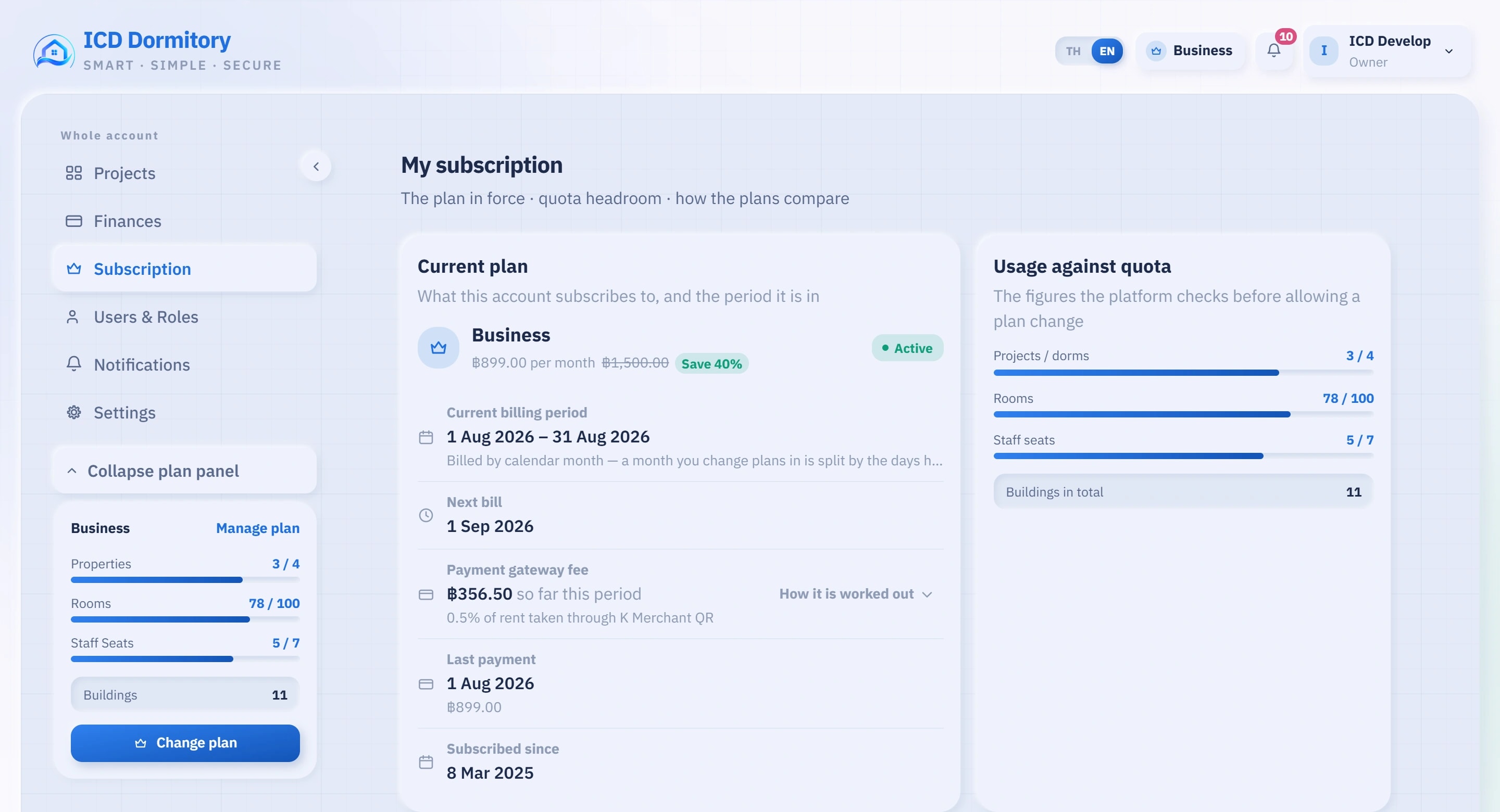Click the ICD Develop avatar initial

click(x=1323, y=51)
